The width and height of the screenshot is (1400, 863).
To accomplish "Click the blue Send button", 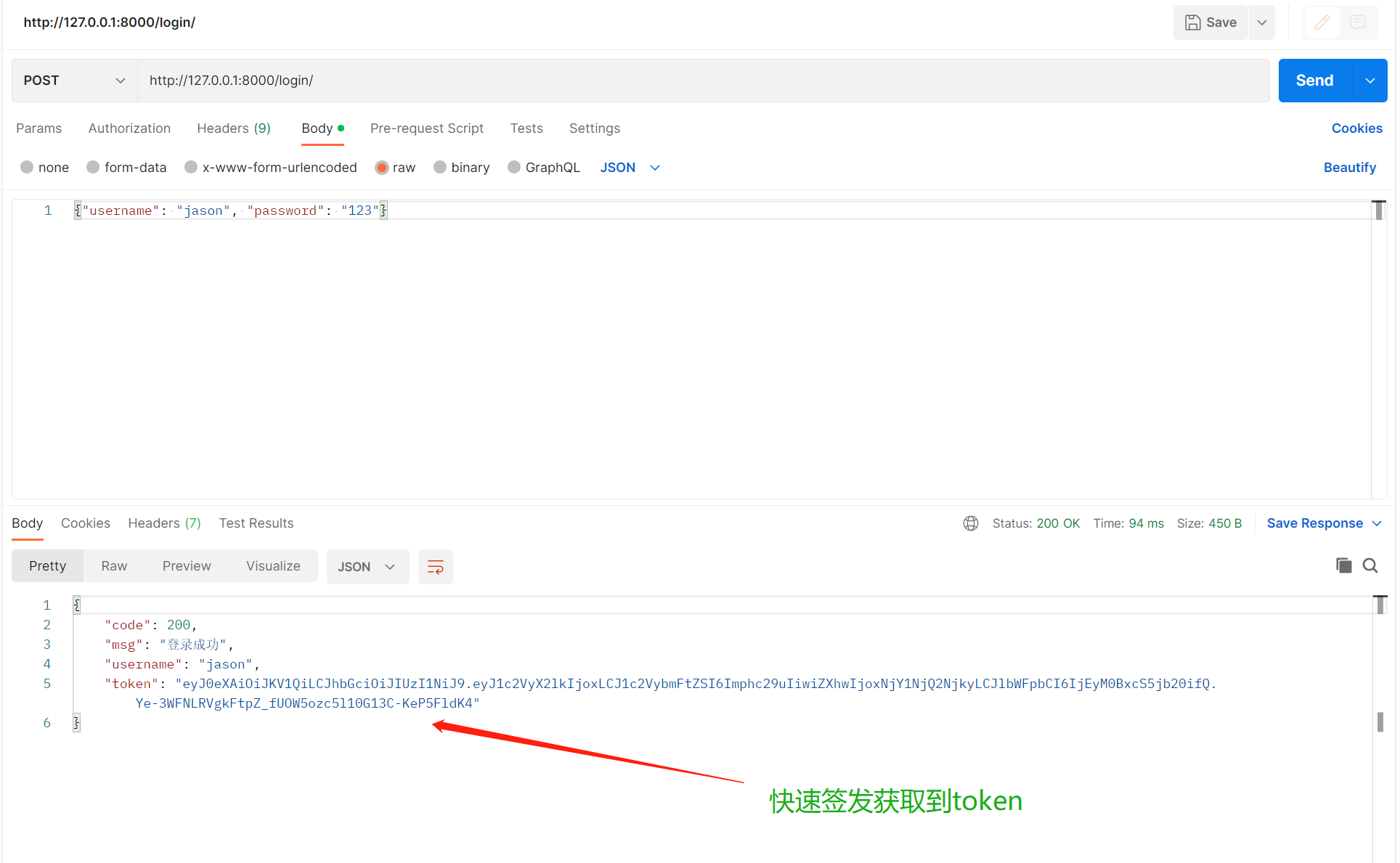I will pyautogui.click(x=1314, y=81).
